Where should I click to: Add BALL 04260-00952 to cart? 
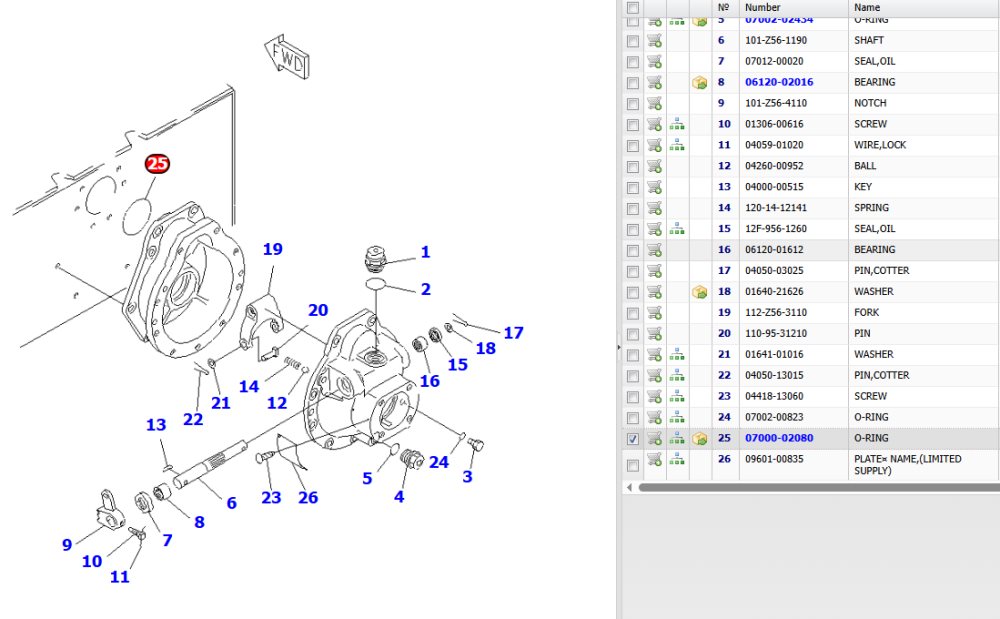tap(654, 166)
